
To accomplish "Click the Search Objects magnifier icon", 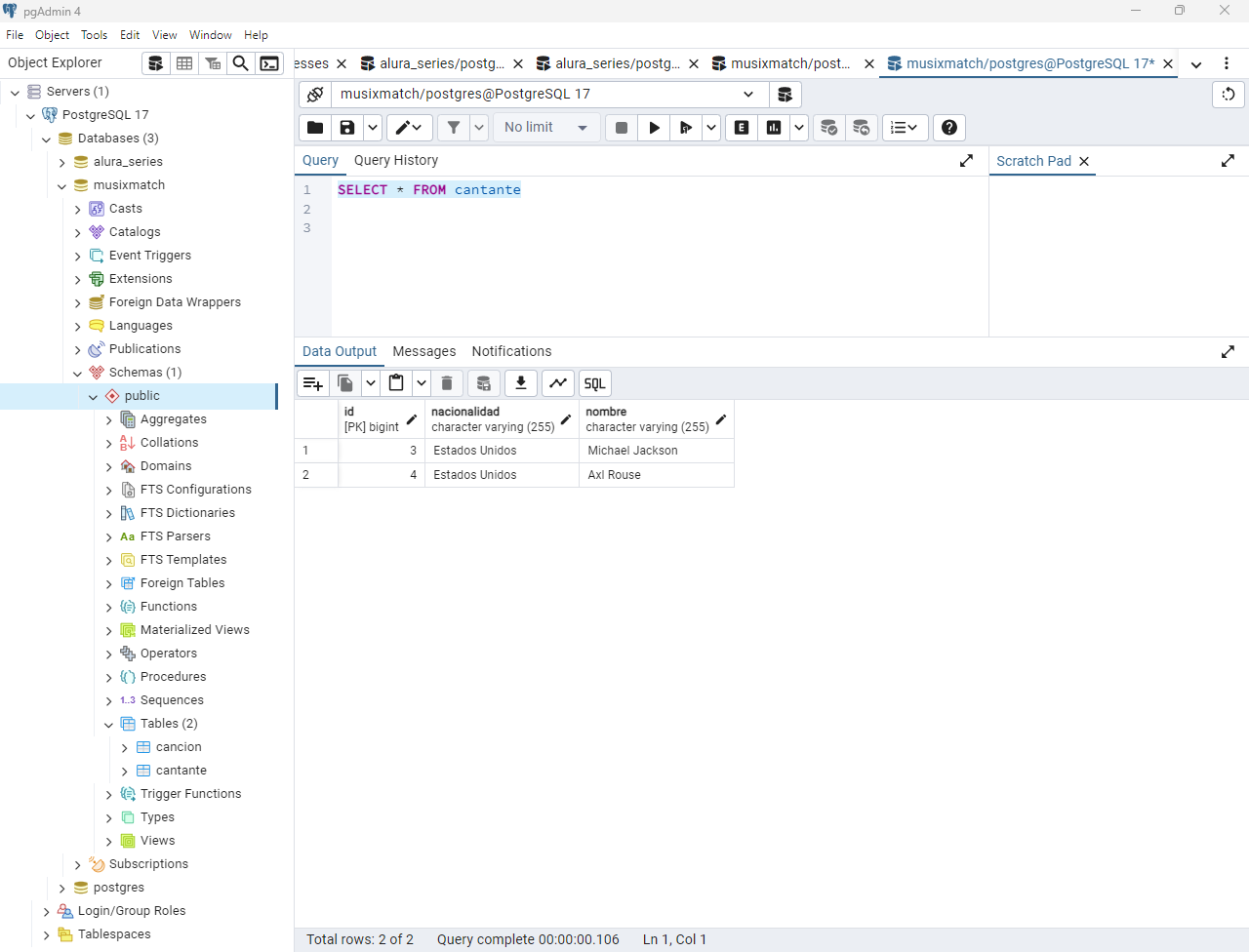I will tap(241, 63).
